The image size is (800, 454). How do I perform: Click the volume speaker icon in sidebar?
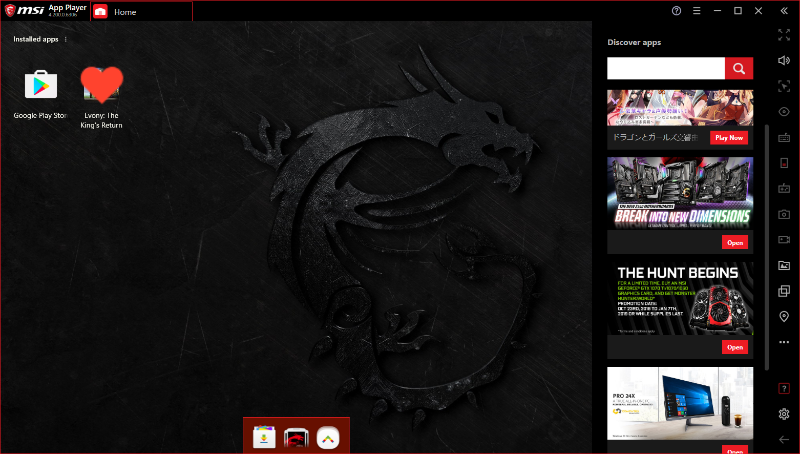[784, 60]
